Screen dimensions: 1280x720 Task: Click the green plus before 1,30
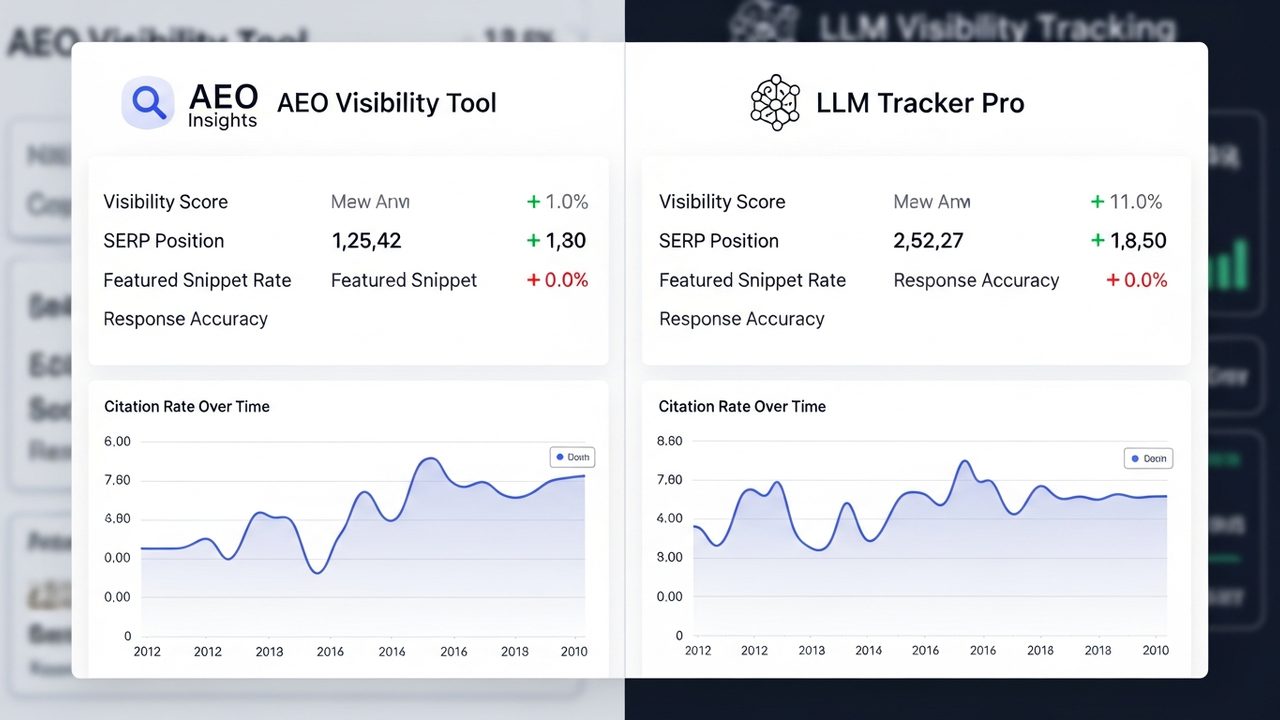tap(533, 241)
